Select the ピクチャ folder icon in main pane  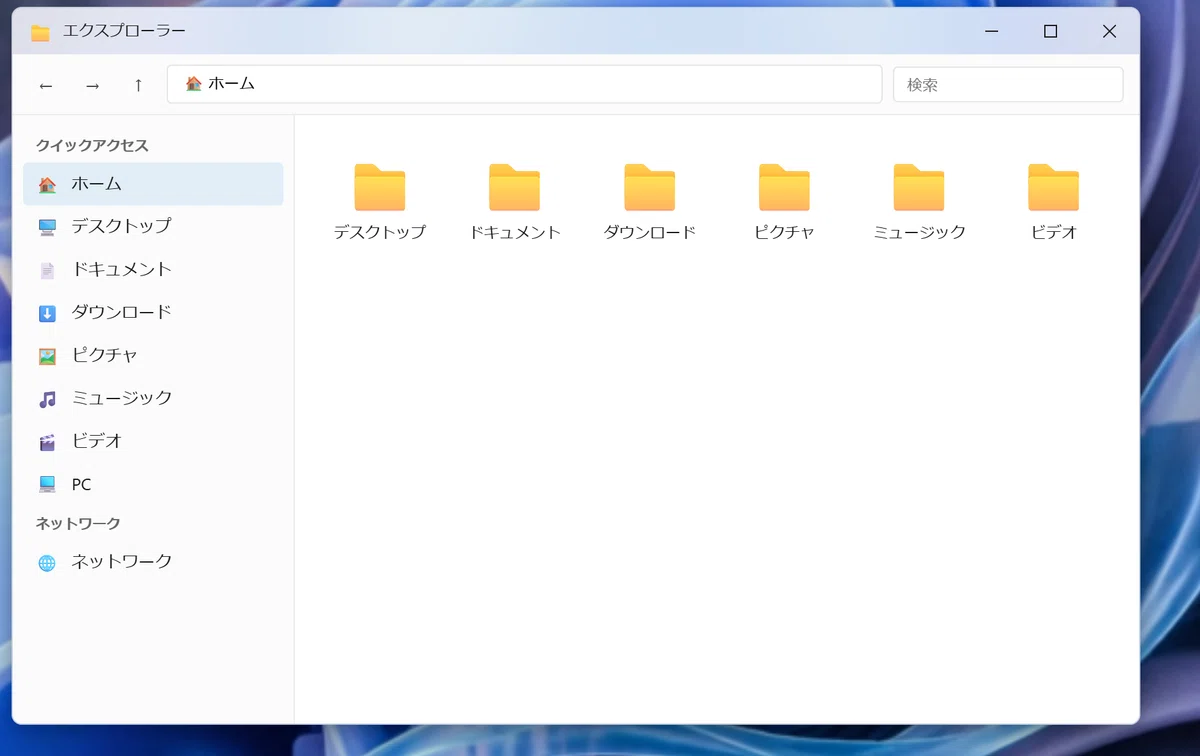(784, 187)
